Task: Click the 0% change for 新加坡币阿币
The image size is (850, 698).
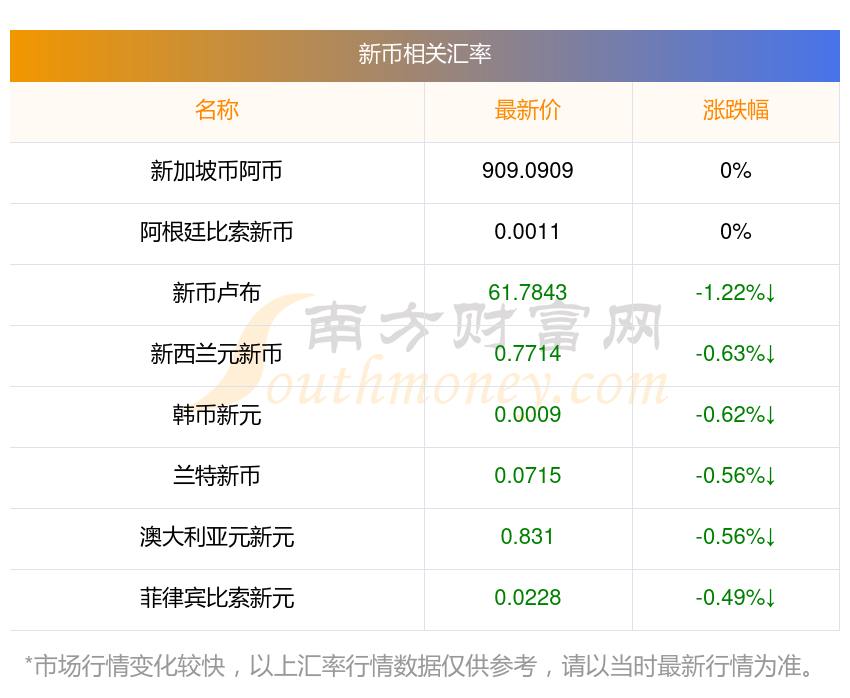Action: [736, 171]
